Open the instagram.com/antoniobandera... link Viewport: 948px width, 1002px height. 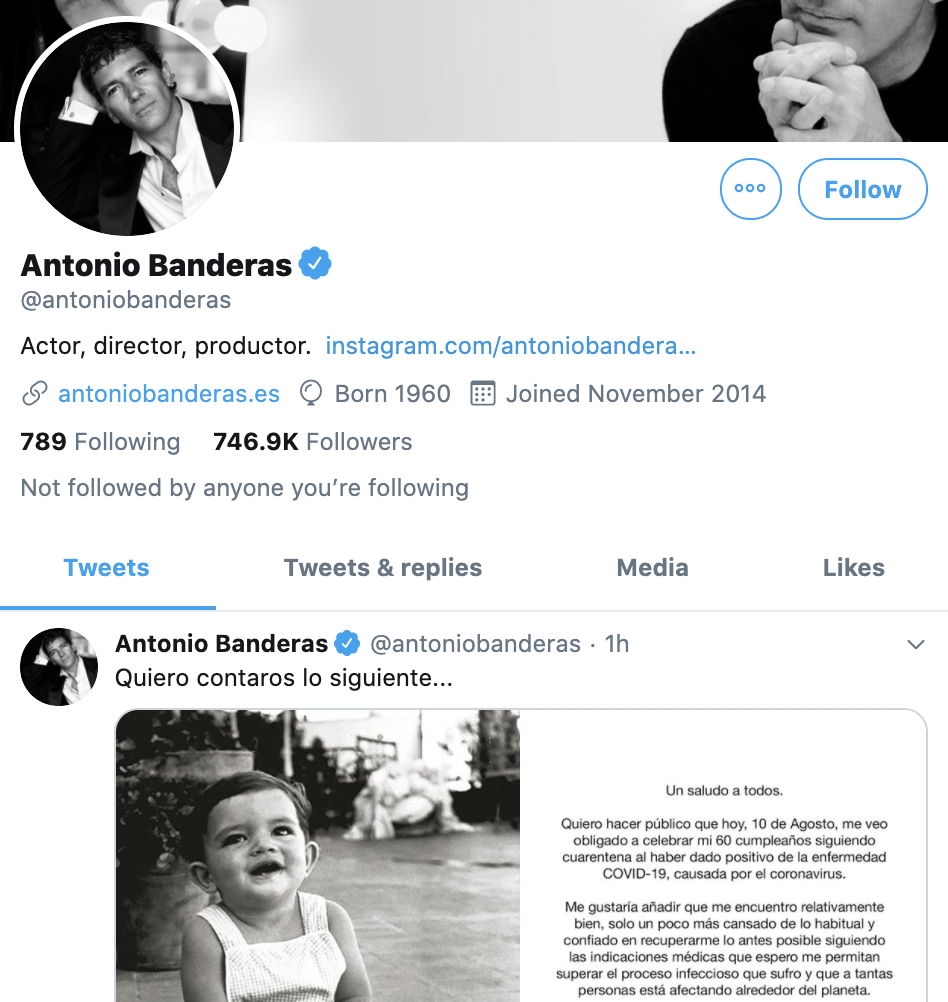(511, 346)
